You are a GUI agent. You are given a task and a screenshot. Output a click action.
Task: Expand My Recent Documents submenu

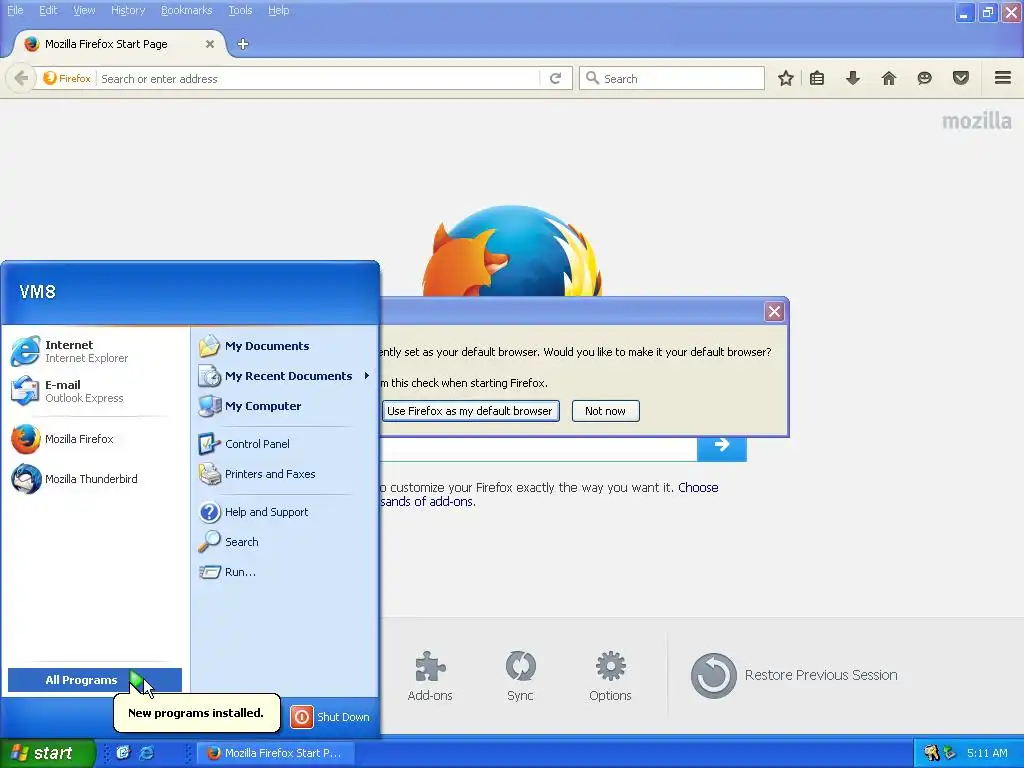285,376
